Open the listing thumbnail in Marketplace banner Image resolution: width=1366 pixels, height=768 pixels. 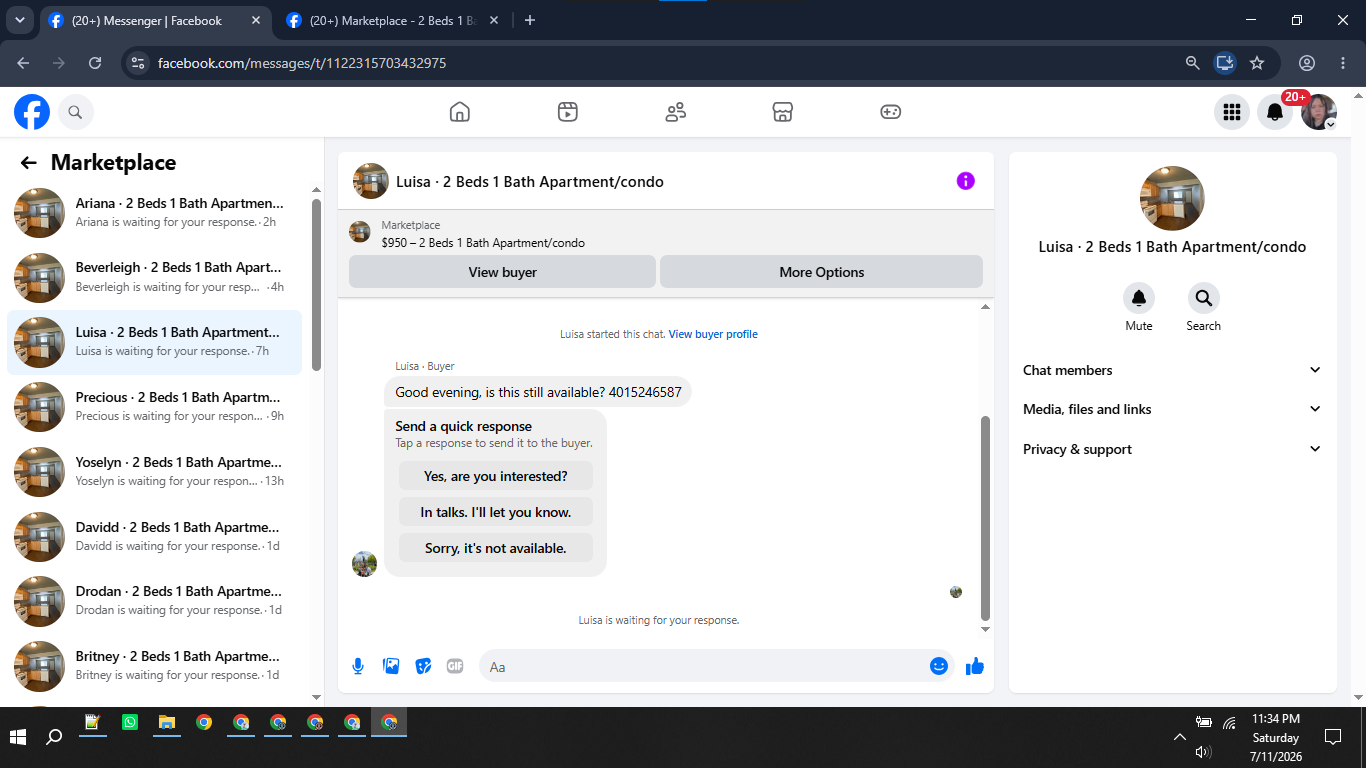[x=359, y=232]
